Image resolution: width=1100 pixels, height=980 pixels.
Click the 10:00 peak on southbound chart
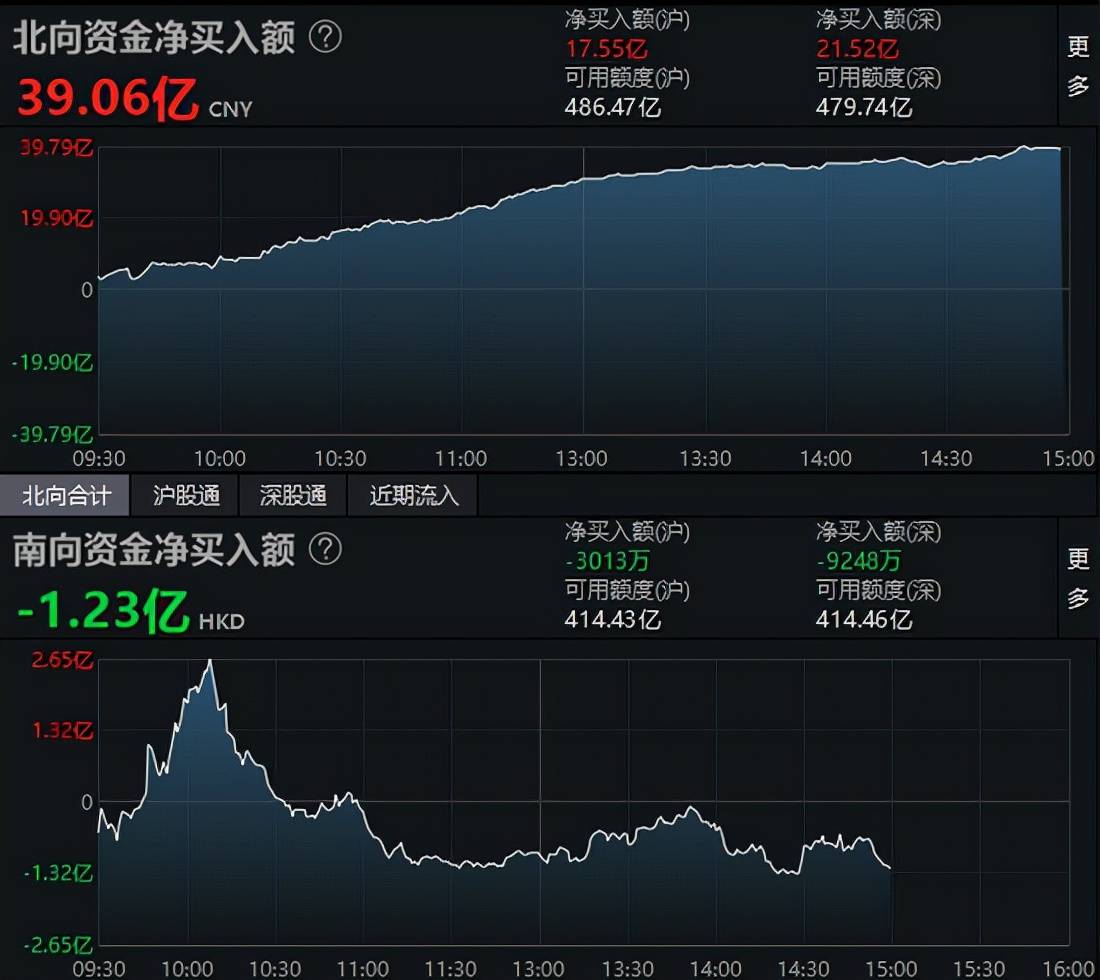pos(210,661)
